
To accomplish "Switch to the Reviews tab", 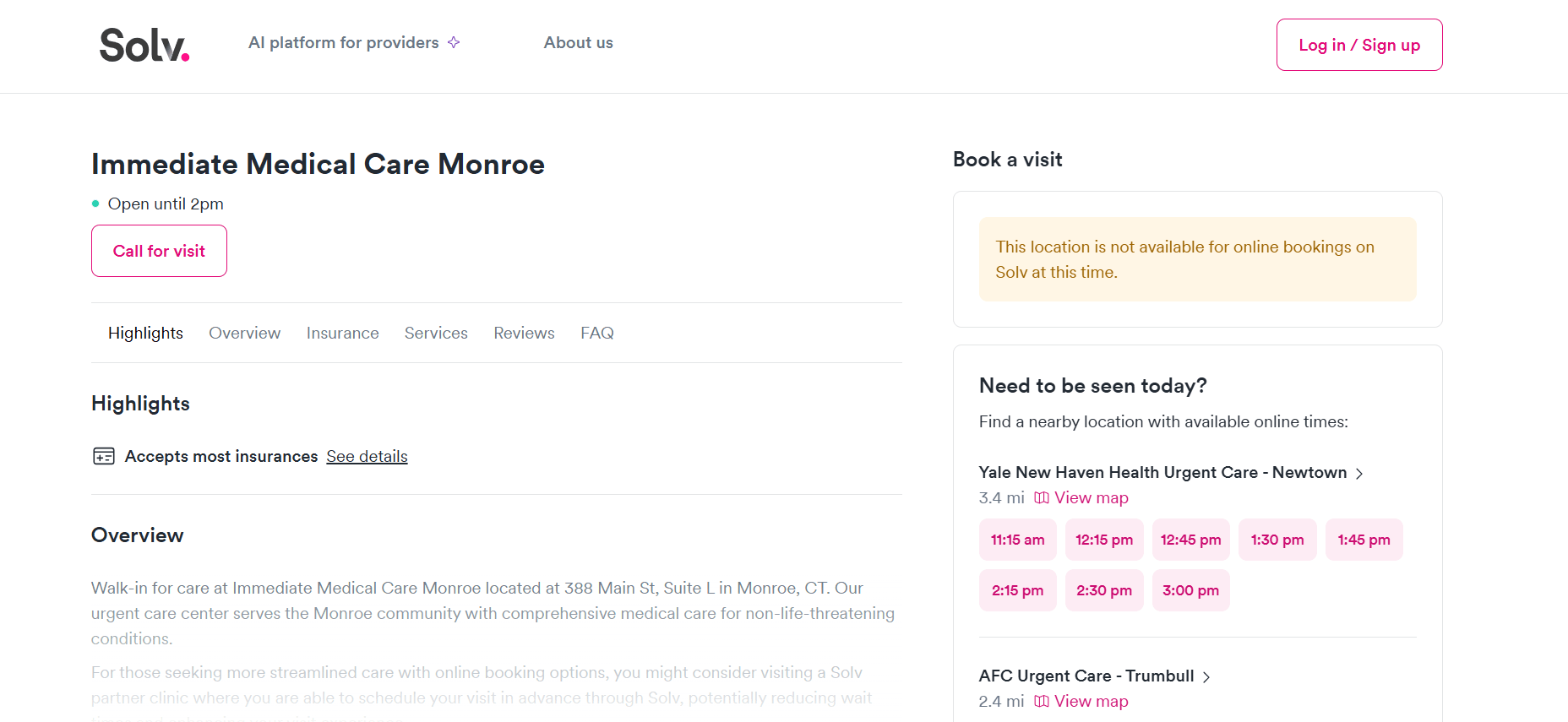I will pos(525,333).
